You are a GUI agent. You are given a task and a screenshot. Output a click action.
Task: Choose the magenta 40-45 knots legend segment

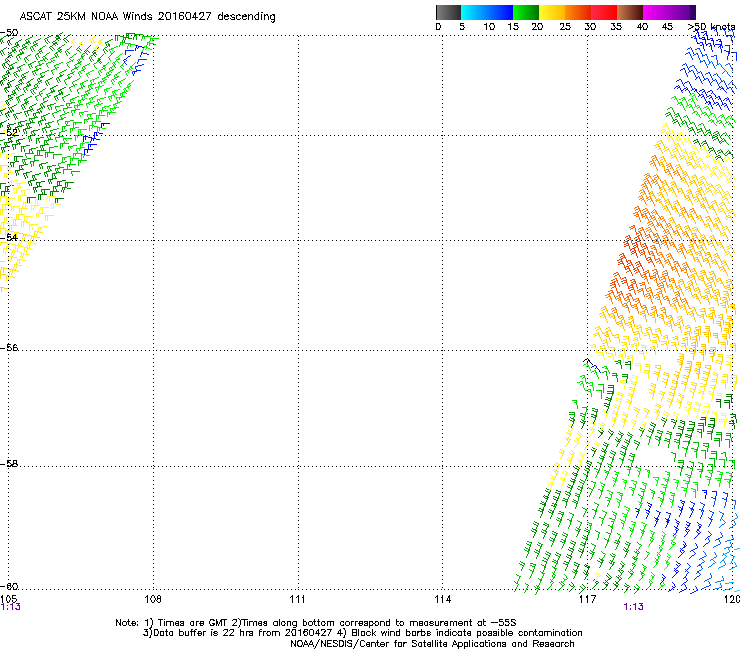point(656,12)
